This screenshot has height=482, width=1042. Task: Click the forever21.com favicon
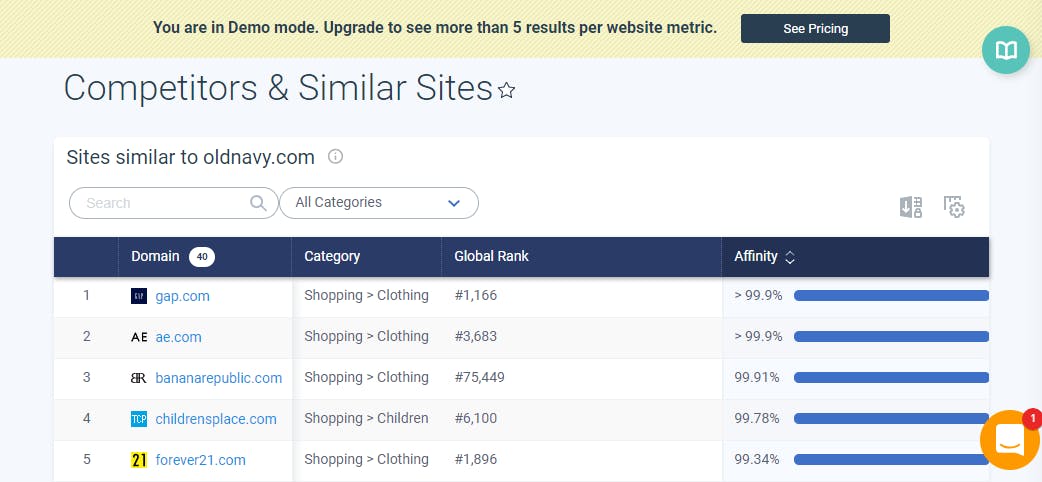[139, 460]
